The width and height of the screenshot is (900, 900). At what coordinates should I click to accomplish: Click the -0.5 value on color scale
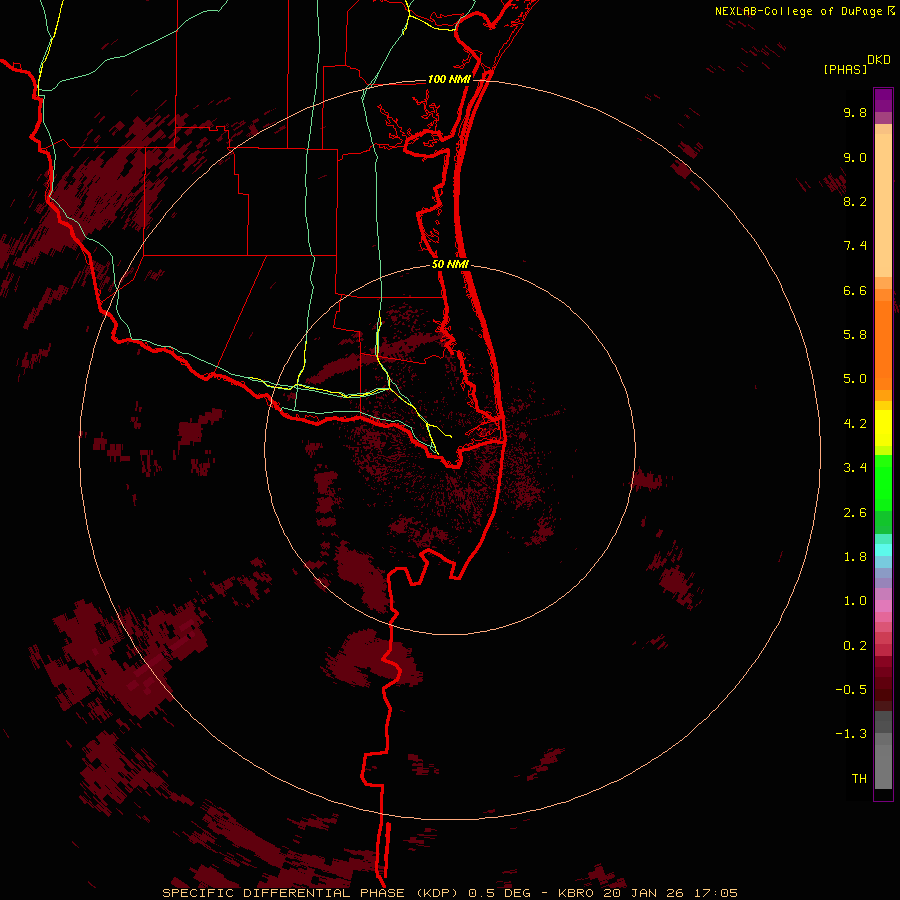(x=851, y=690)
